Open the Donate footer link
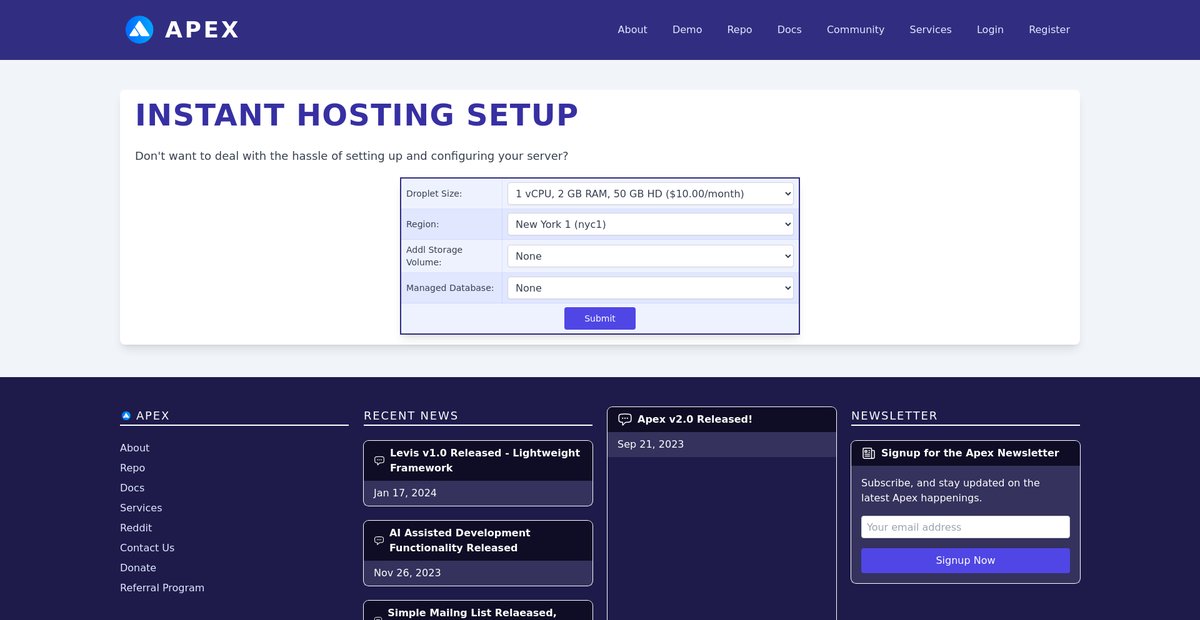 pos(138,568)
